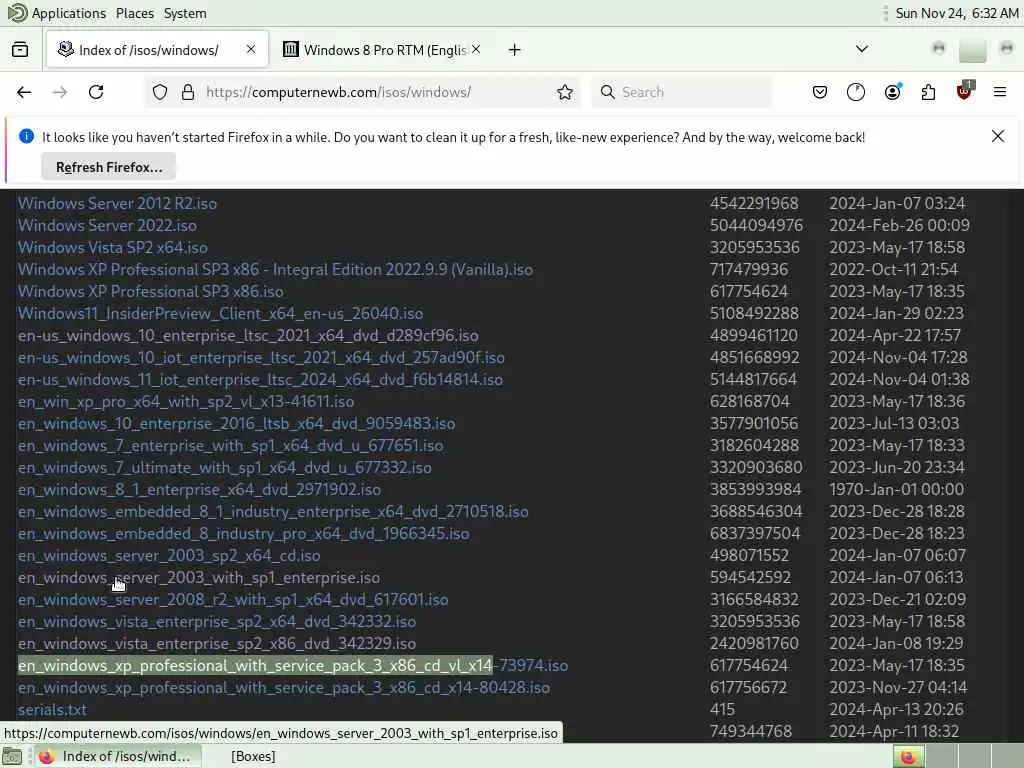Open the Pocket save icon
Viewport: 1024px width, 768px height.
tap(820, 92)
